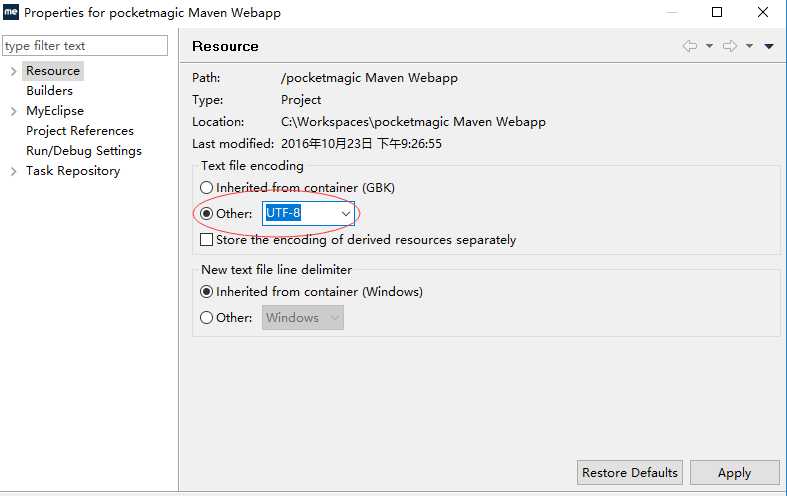Select 'Inherited from container (Windows)' radio
The width and height of the screenshot is (787, 496).
coord(206,292)
